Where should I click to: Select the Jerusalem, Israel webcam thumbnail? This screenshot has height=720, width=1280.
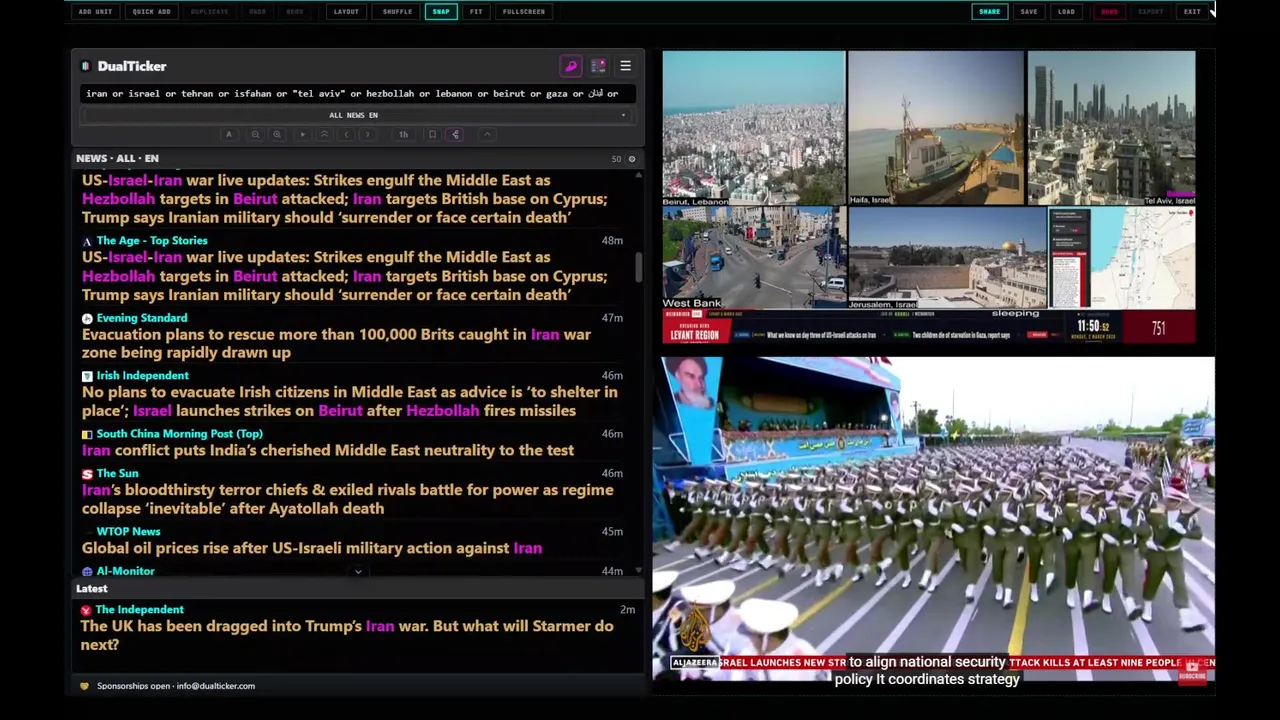pyautogui.click(x=947, y=259)
